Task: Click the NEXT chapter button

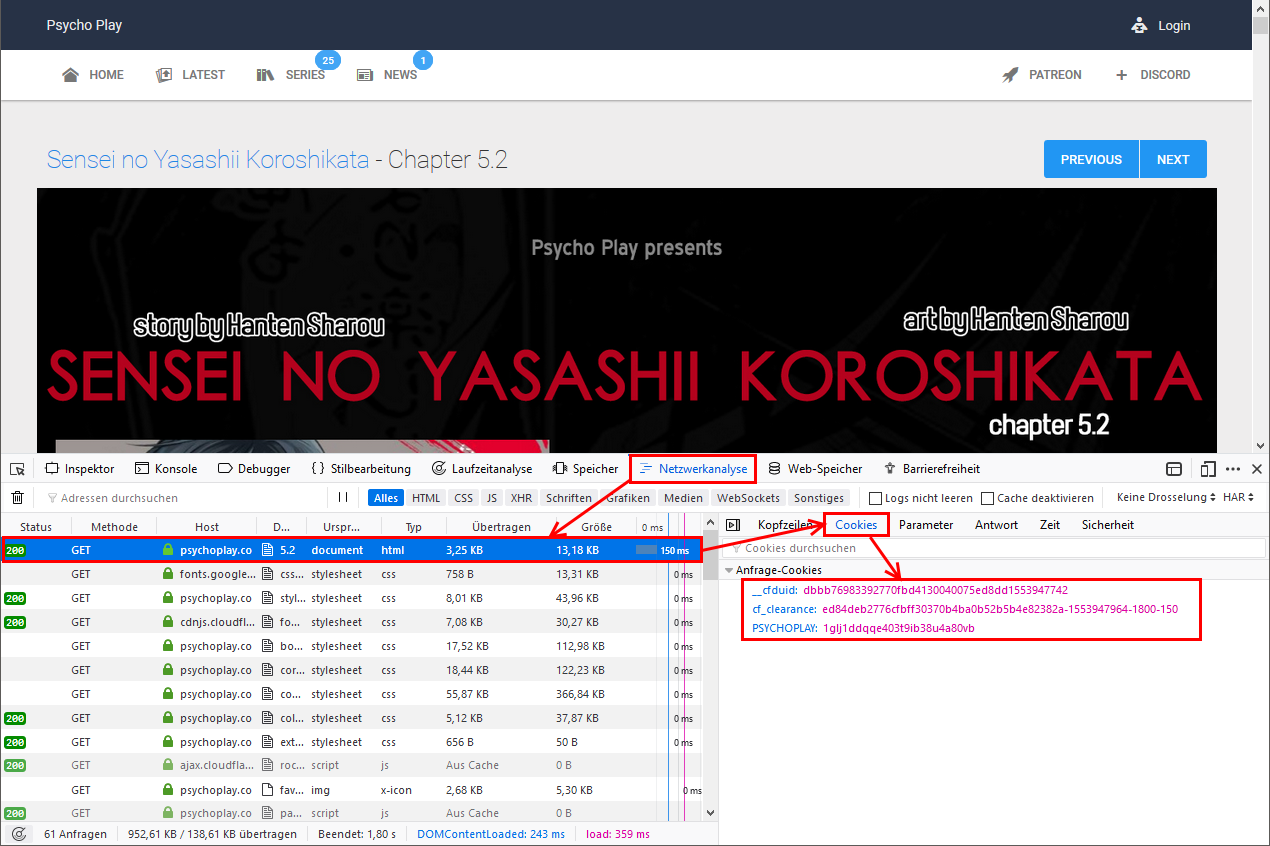Action: click(1173, 159)
